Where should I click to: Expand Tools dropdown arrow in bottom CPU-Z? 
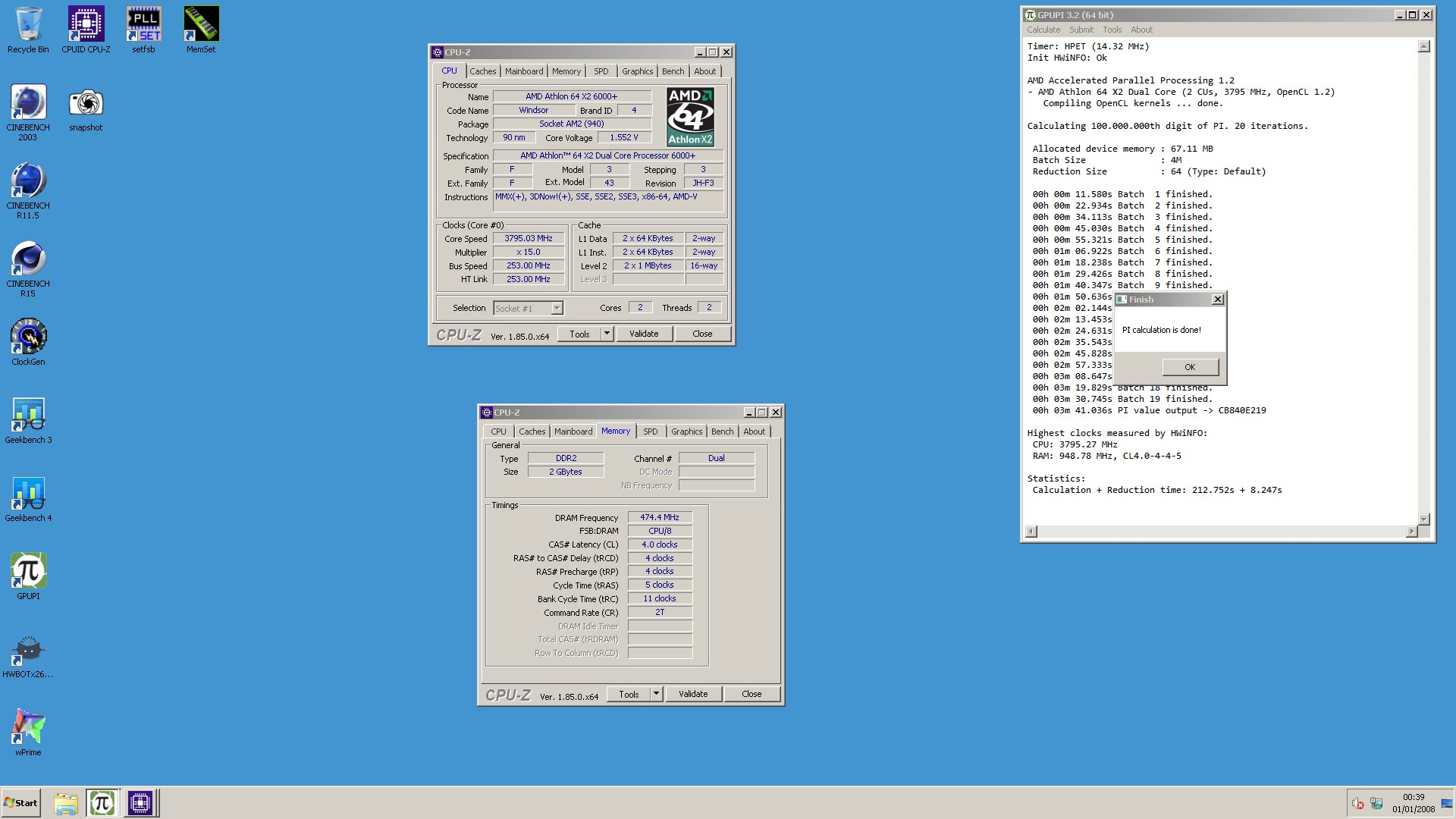(x=656, y=694)
